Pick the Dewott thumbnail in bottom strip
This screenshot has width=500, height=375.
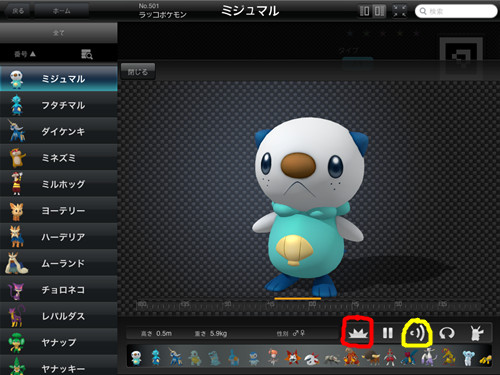155,357
